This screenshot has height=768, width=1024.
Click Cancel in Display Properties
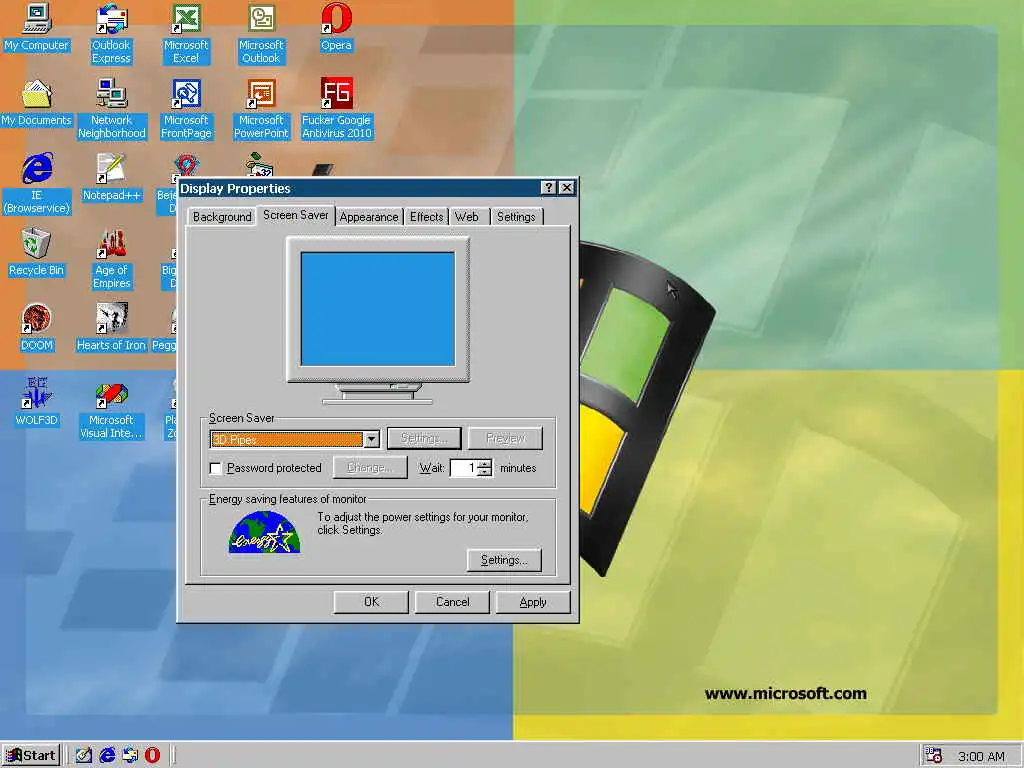[452, 602]
